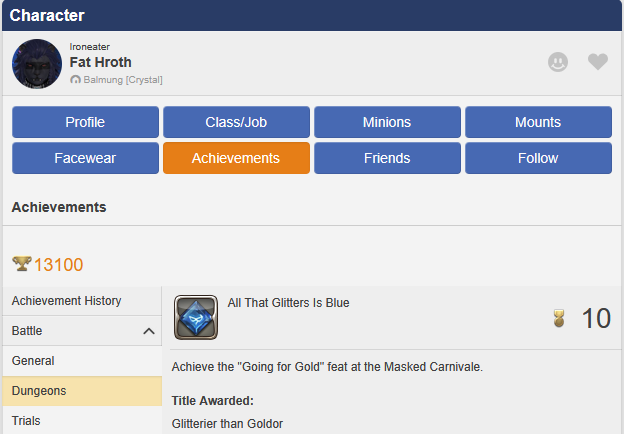624x434 pixels.
Task: Switch to the Minions tab
Action: pyautogui.click(x=387, y=122)
